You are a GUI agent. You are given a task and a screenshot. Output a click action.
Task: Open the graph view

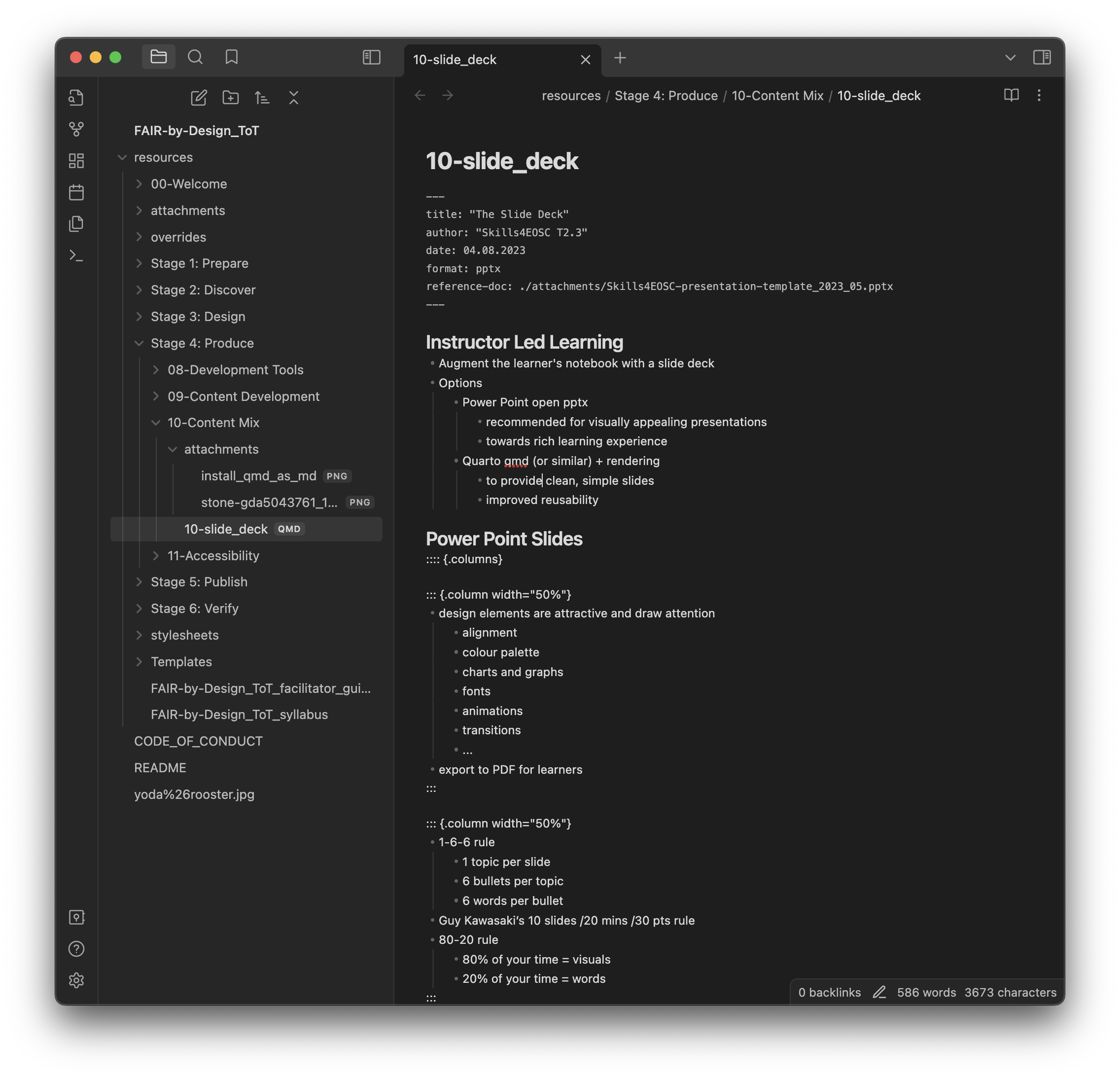coord(76,129)
